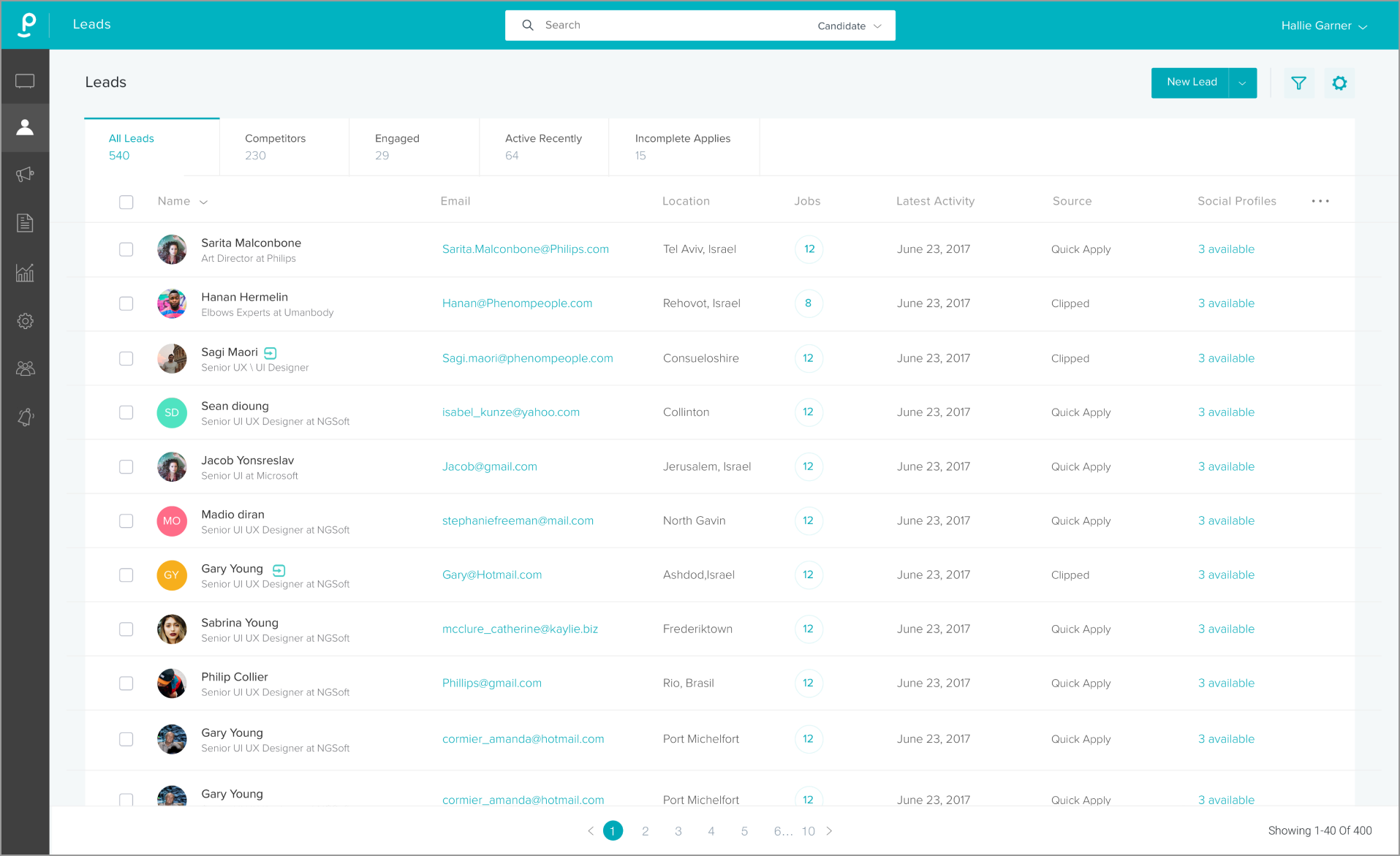Open the people group sidebar icon
The height and width of the screenshot is (856, 1400).
25,368
